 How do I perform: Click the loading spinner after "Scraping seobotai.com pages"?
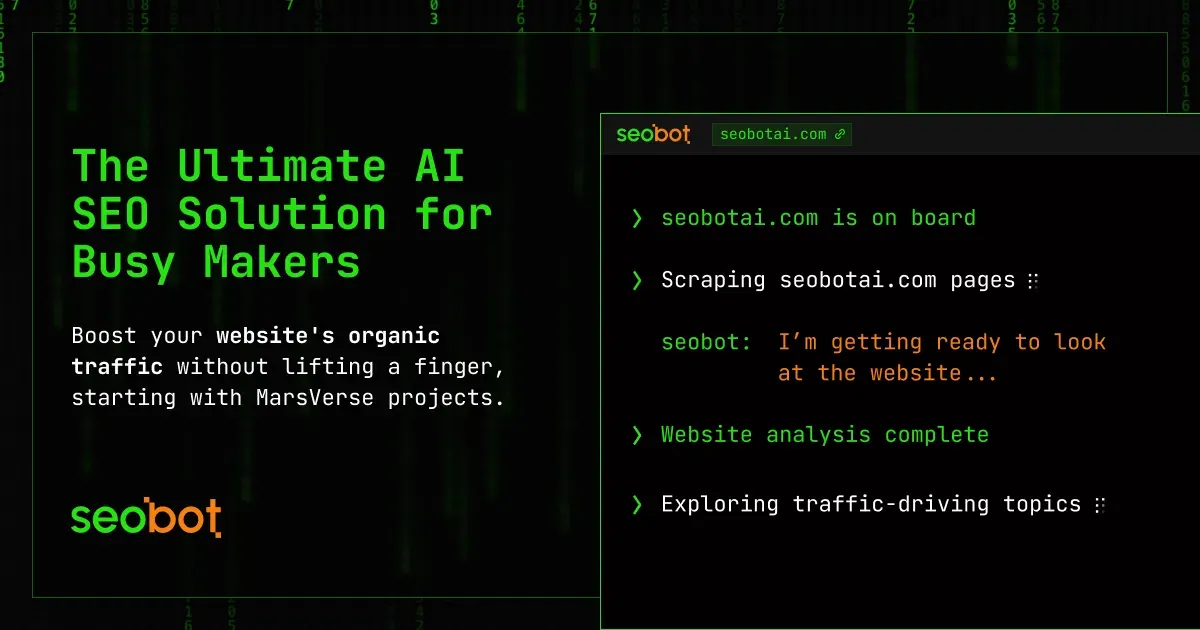(x=1033, y=281)
